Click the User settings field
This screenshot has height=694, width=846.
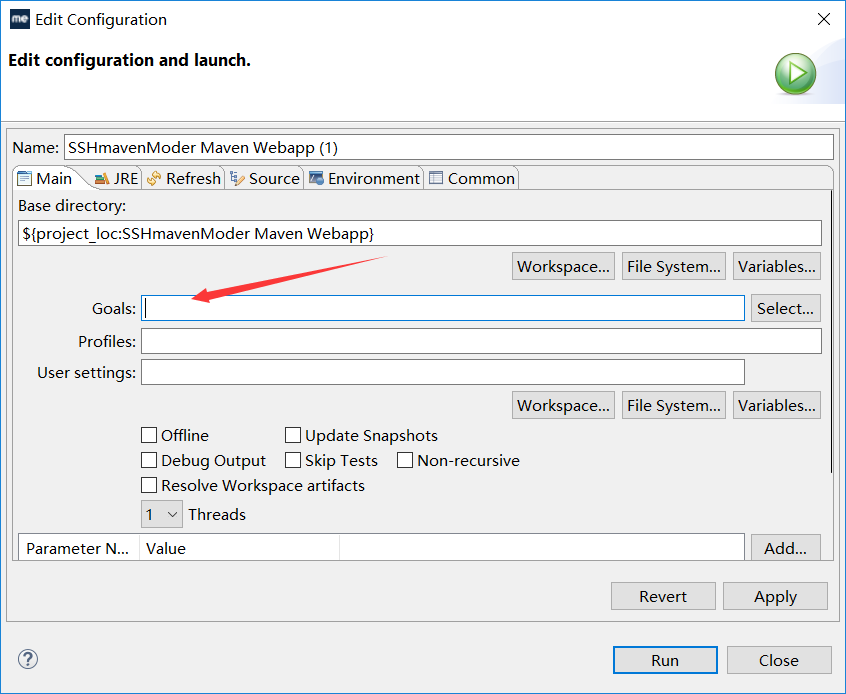(443, 372)
